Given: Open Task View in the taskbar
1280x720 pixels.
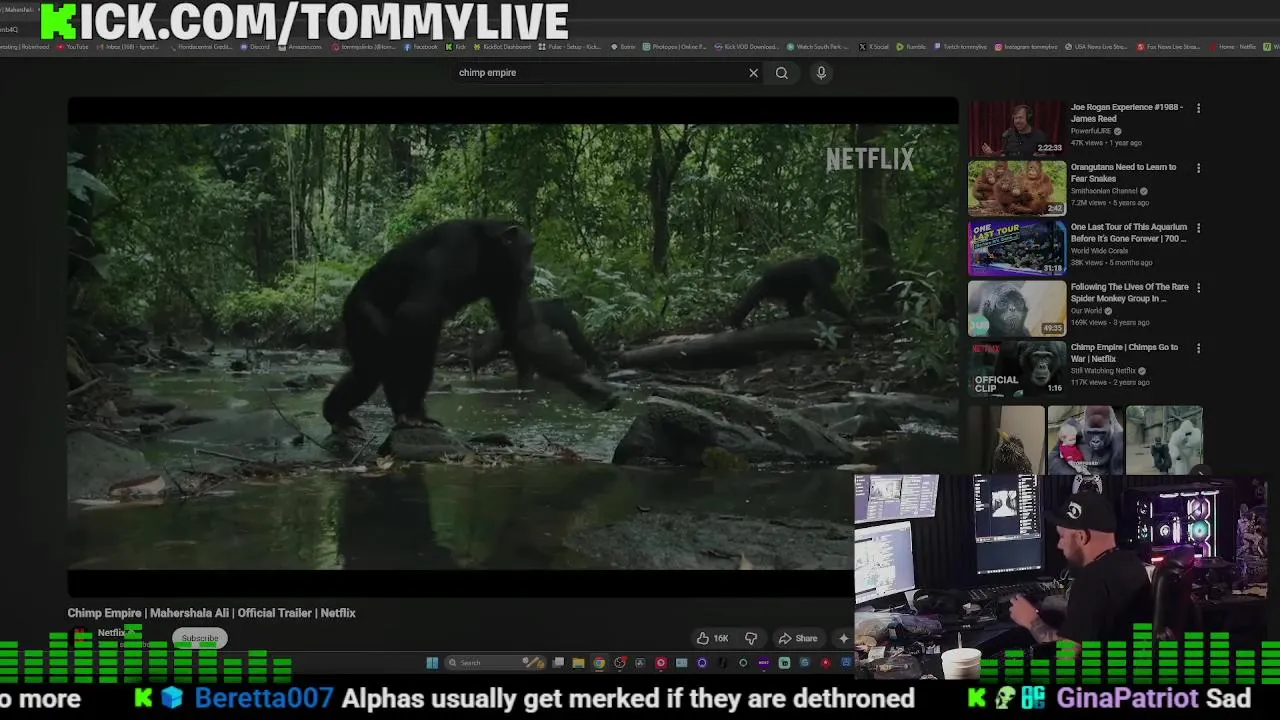Looking at the screenshot, I should tap(558, 662).
